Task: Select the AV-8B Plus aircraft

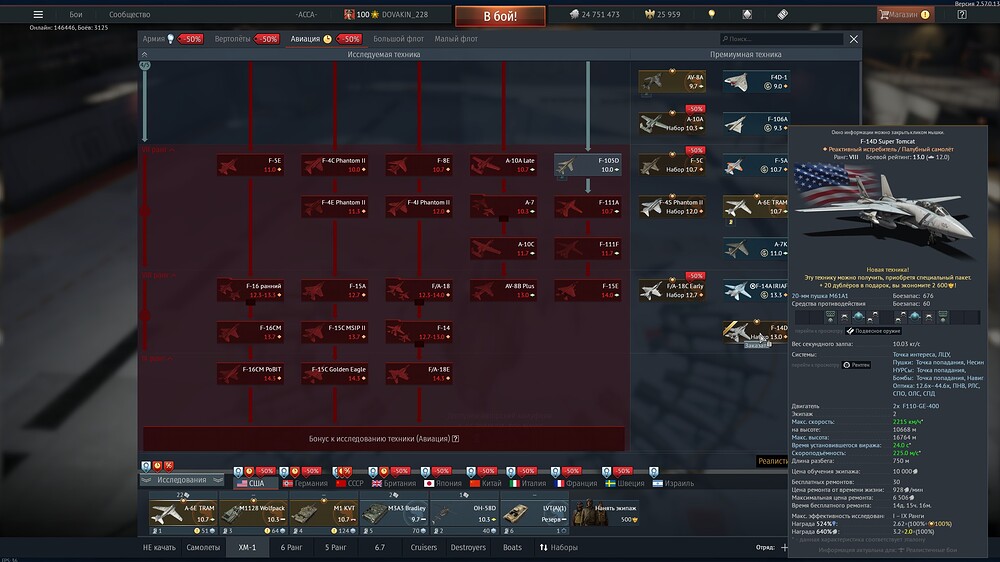Action: click(503, 290)
